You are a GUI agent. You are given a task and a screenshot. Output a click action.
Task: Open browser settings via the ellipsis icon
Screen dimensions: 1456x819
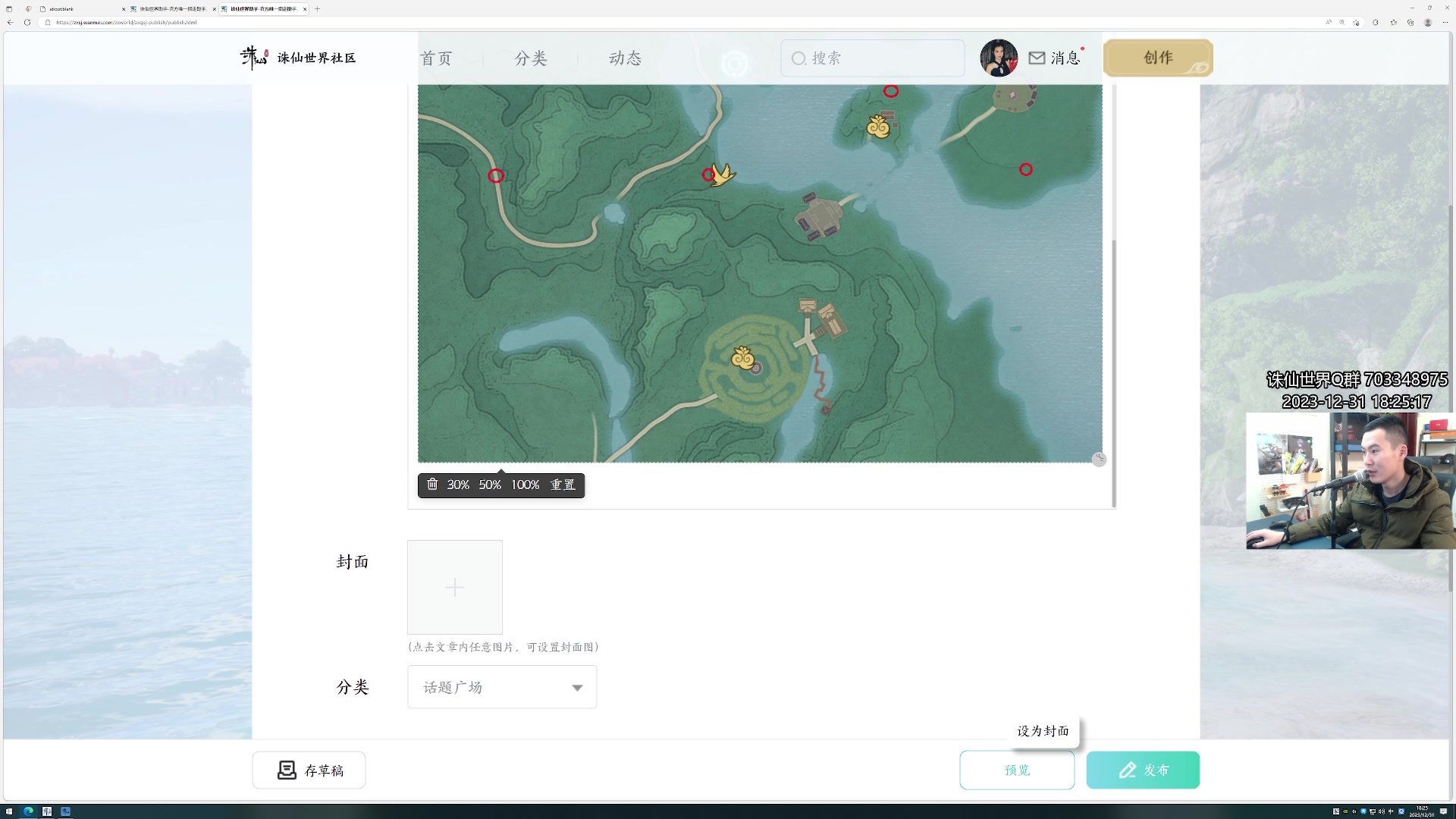pyautogui.click(x=1445, y=22)
